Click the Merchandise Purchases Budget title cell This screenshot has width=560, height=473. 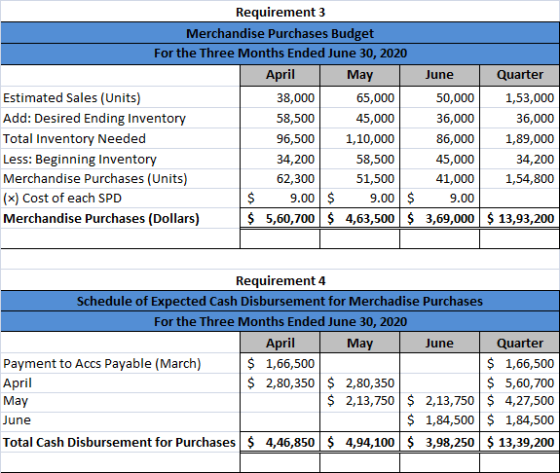[x=280, y=33]
